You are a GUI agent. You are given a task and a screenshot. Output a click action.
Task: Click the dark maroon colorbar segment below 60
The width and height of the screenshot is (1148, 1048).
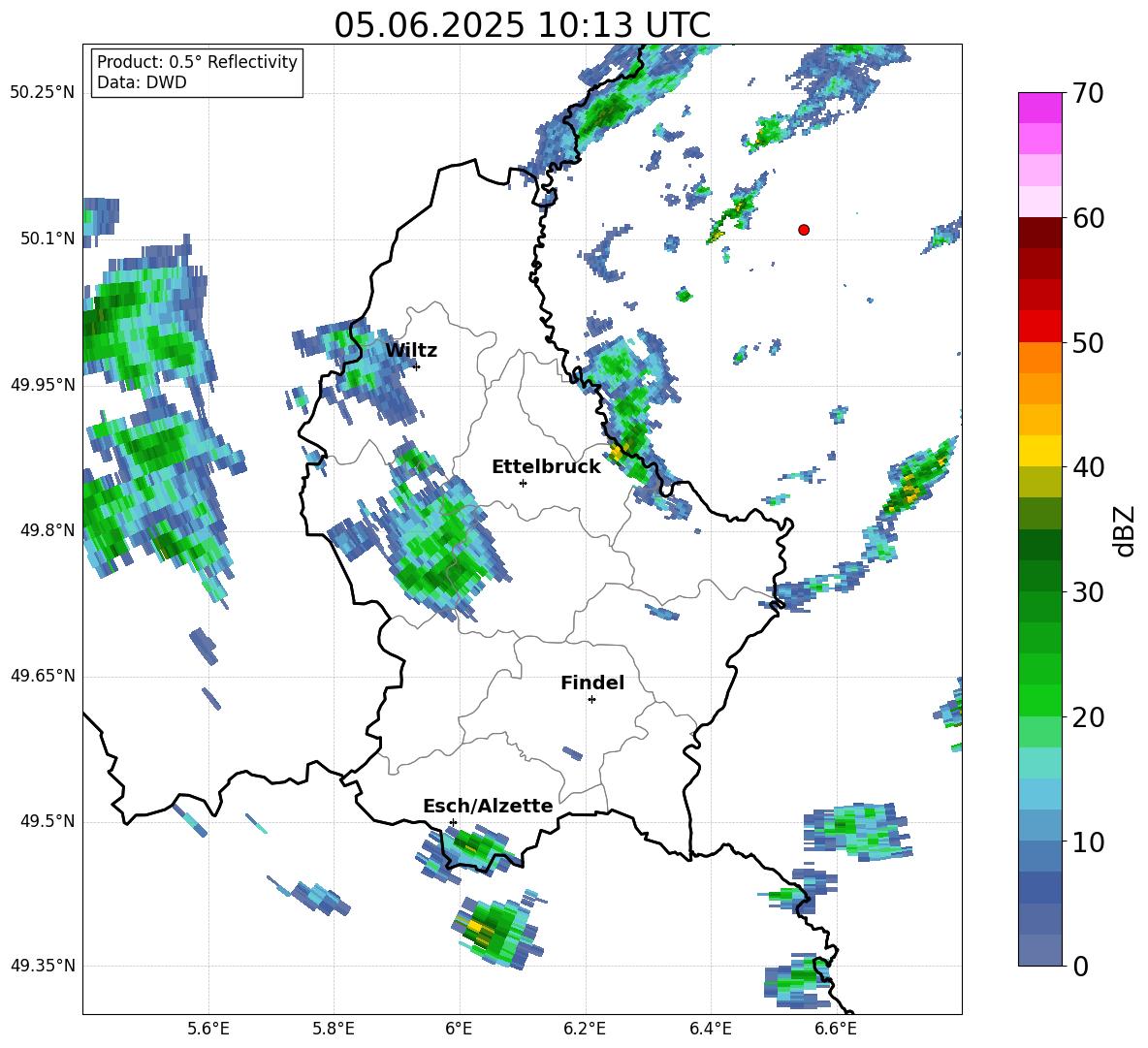pos(1039,233)
